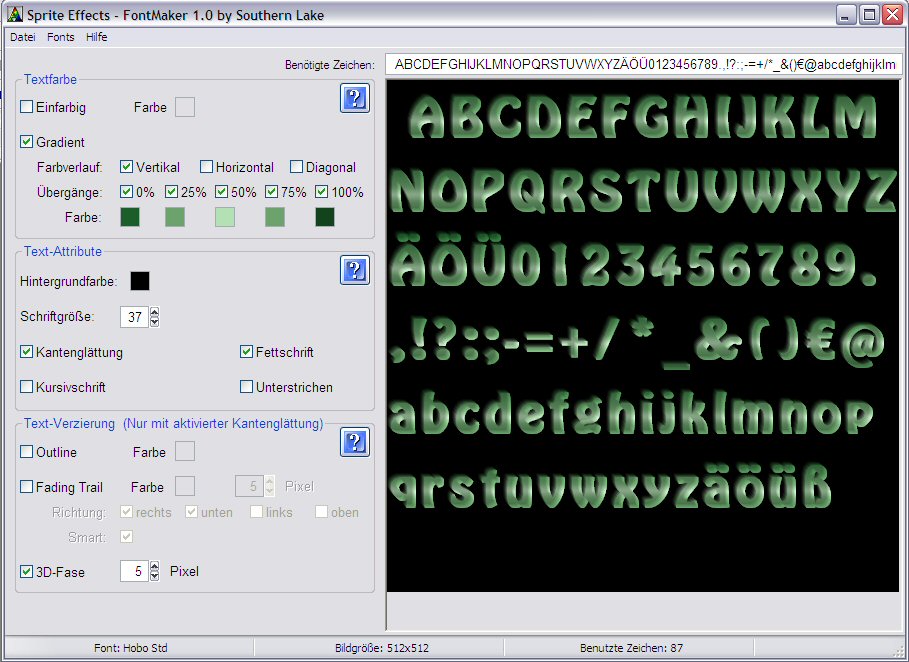The width and height of the screenshot is (909, 662).
Task: Disable Kantenglättung anti-aliasing
Action: 26,352
